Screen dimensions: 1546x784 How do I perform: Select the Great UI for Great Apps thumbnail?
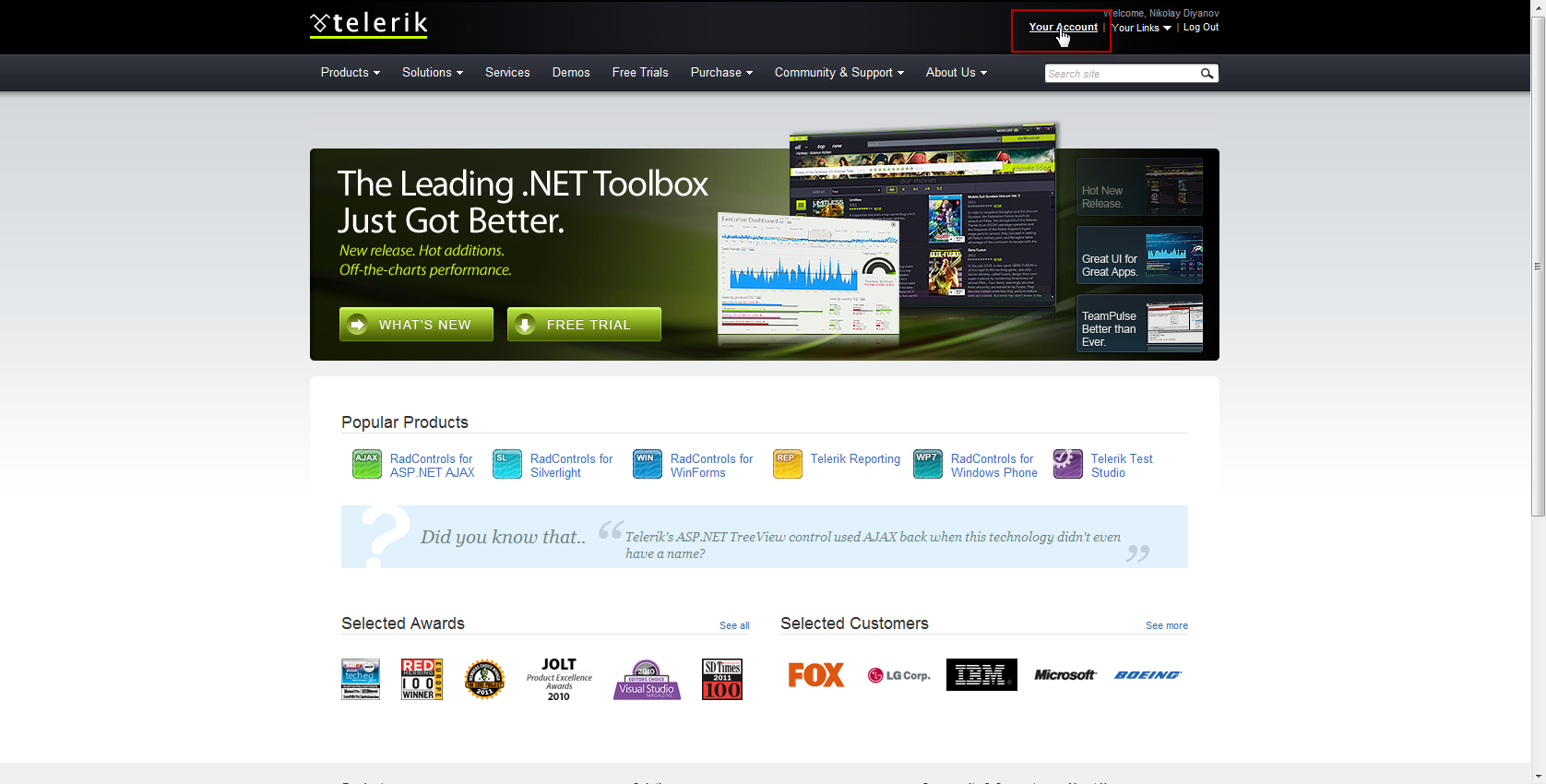(1139, 255)
